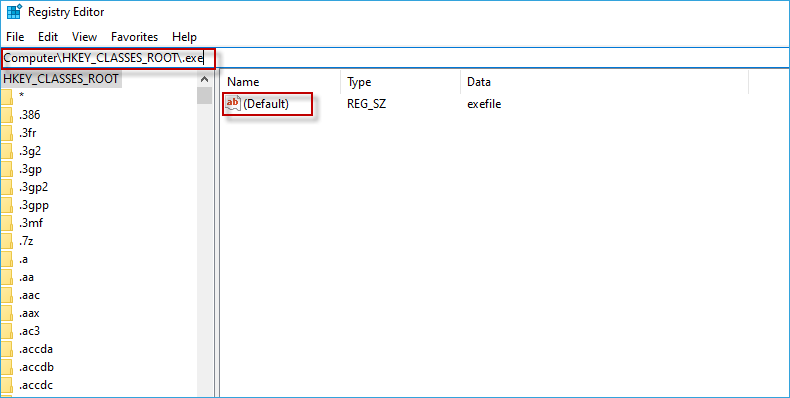The height and width of the screenshot is (398, 790).
Task: Select the .7z key label
Action: coord(26,241)
